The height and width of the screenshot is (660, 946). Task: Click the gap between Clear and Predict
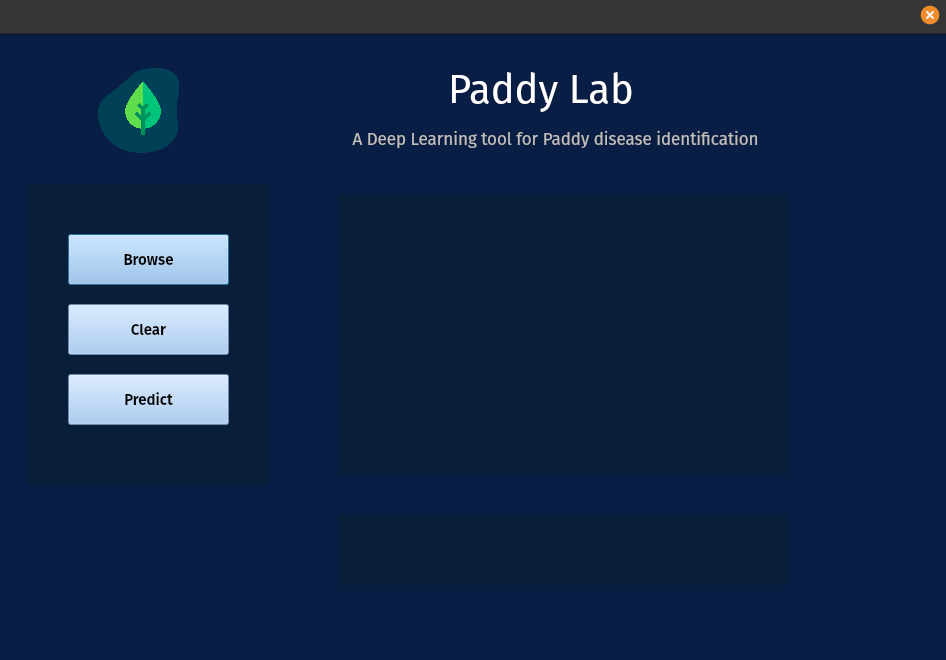[x=148, y=364]
